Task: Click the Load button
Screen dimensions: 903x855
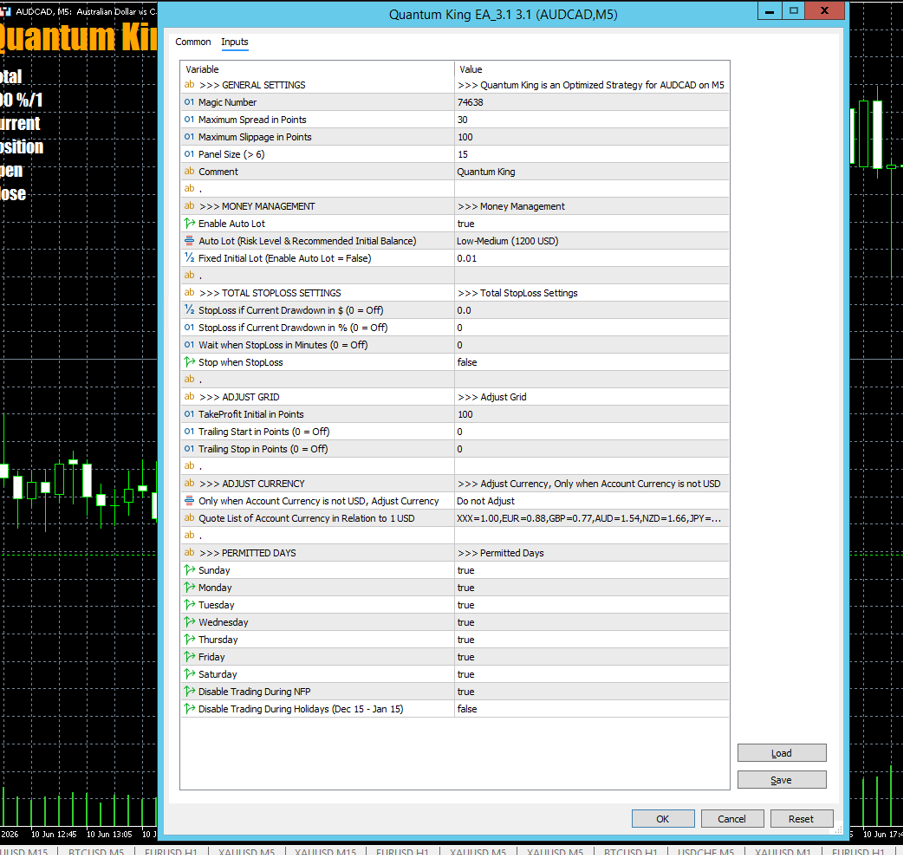Action: pyautogui.click(x=781, y=753)
